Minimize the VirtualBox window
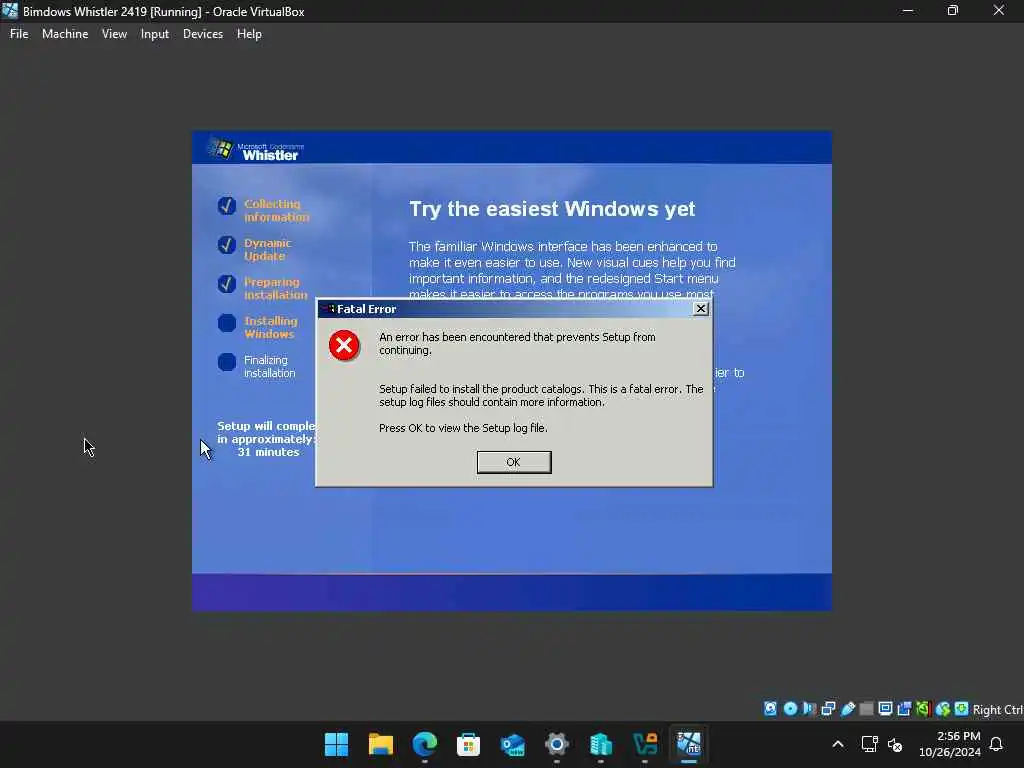Screen dimensions: 1024x768 click(x=908, y=11)
